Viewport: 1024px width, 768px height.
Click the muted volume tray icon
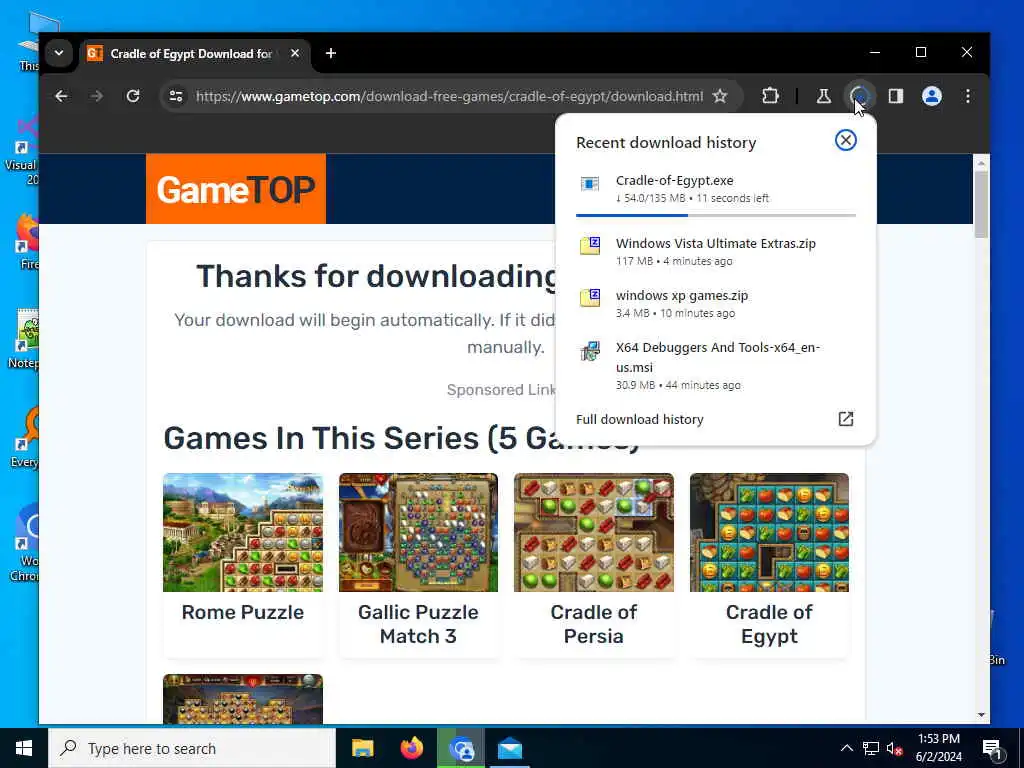pos(895,749)
